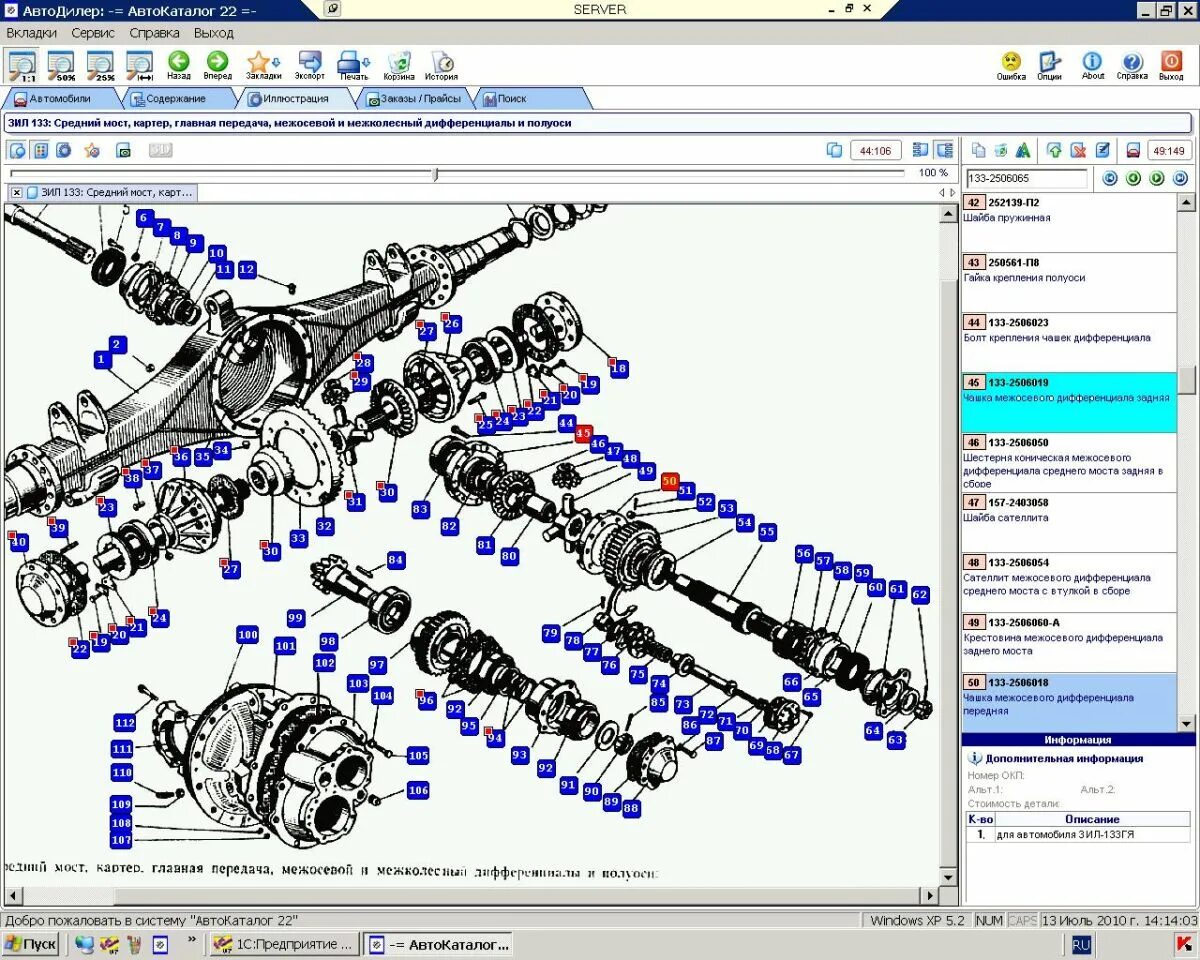1200x960 pixels.
Task: Click the RU language indicator in tray
Action: 1081,944
